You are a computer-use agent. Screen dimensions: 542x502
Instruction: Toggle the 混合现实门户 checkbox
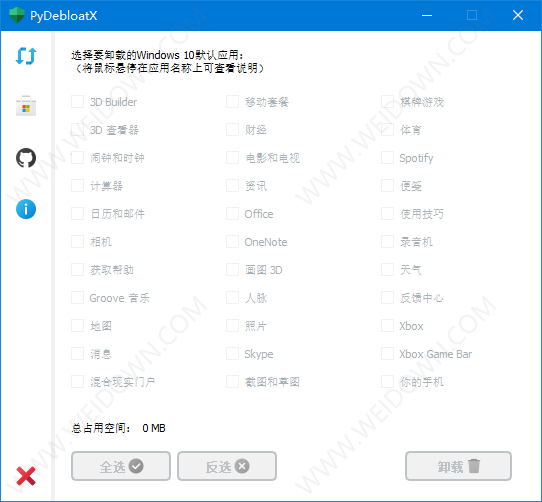point(77,382)
